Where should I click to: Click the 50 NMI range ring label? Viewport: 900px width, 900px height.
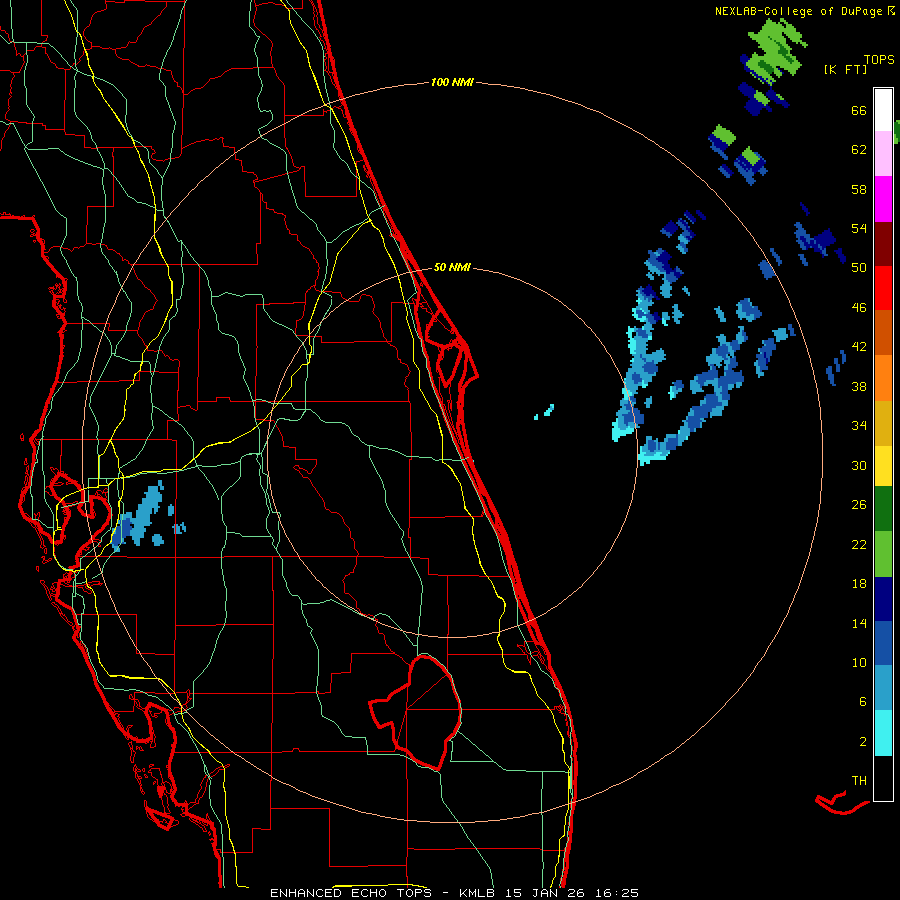point(452,267)
